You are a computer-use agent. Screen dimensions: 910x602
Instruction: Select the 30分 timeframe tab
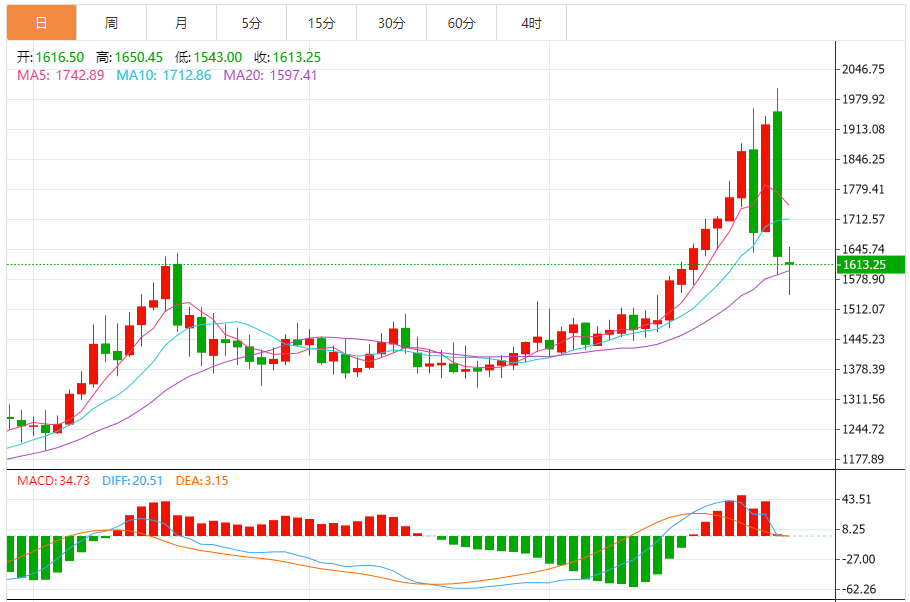coord(391,22)
